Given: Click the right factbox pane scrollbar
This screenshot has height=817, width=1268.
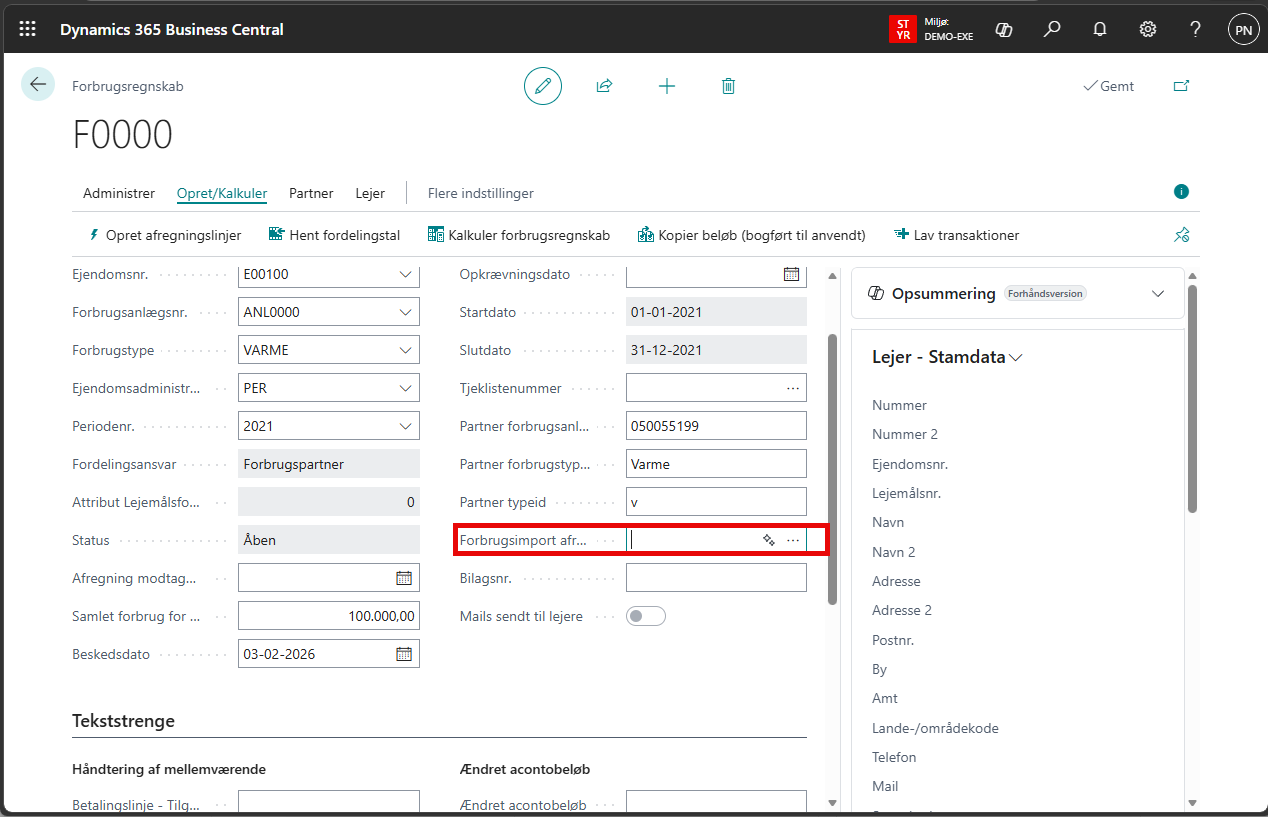Looking at the screenshot, I should pos(1192,400).
